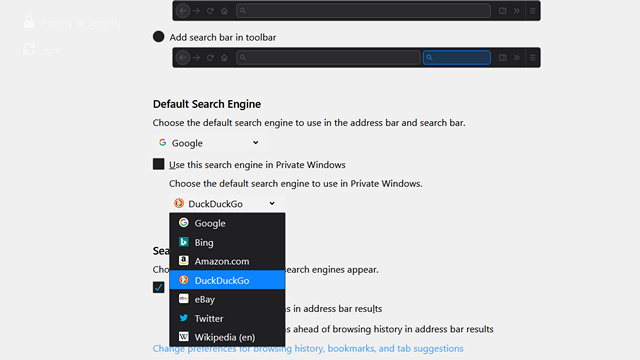Click home icon in upper toolbar preview
This screenshot has height=360, width=640.
pyautogui.click(x=224, y=11)
